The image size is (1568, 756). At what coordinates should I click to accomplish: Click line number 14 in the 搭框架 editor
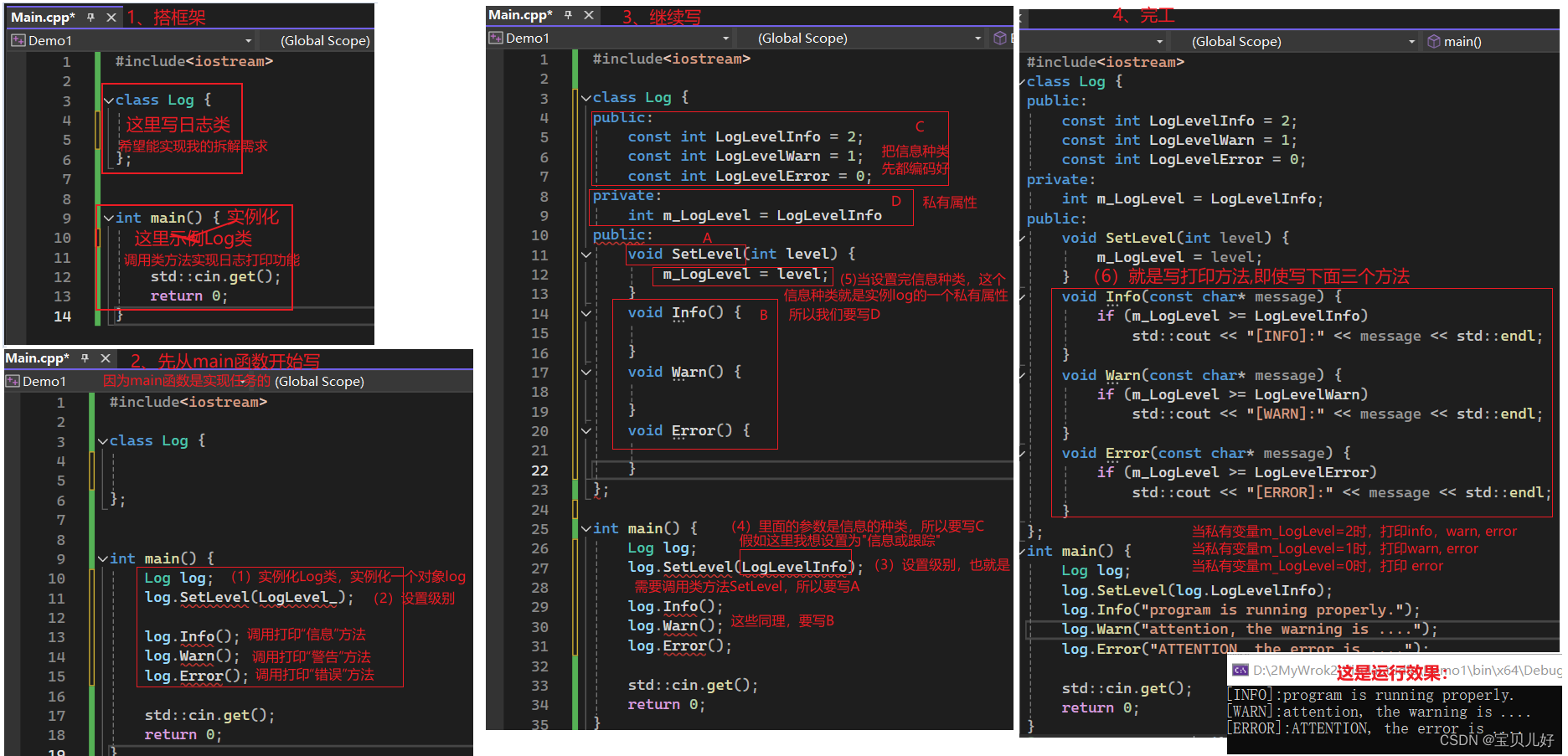(62, 316)
